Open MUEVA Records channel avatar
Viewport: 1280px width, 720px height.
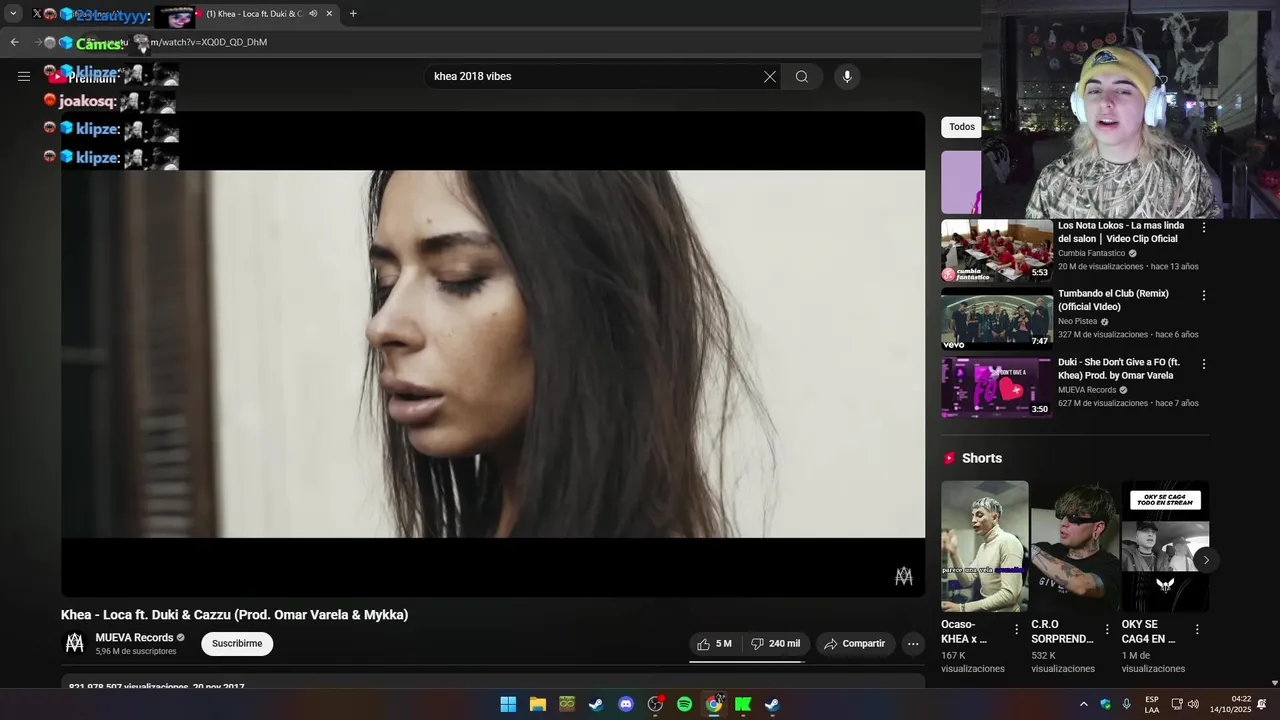pos(75,644)
